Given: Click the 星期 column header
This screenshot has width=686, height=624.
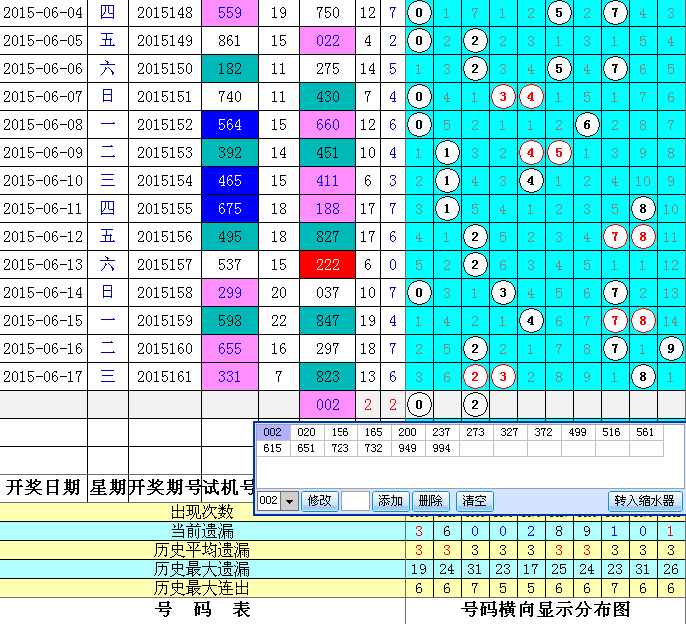Looking at the screenshot, I should tap(108, 488).
